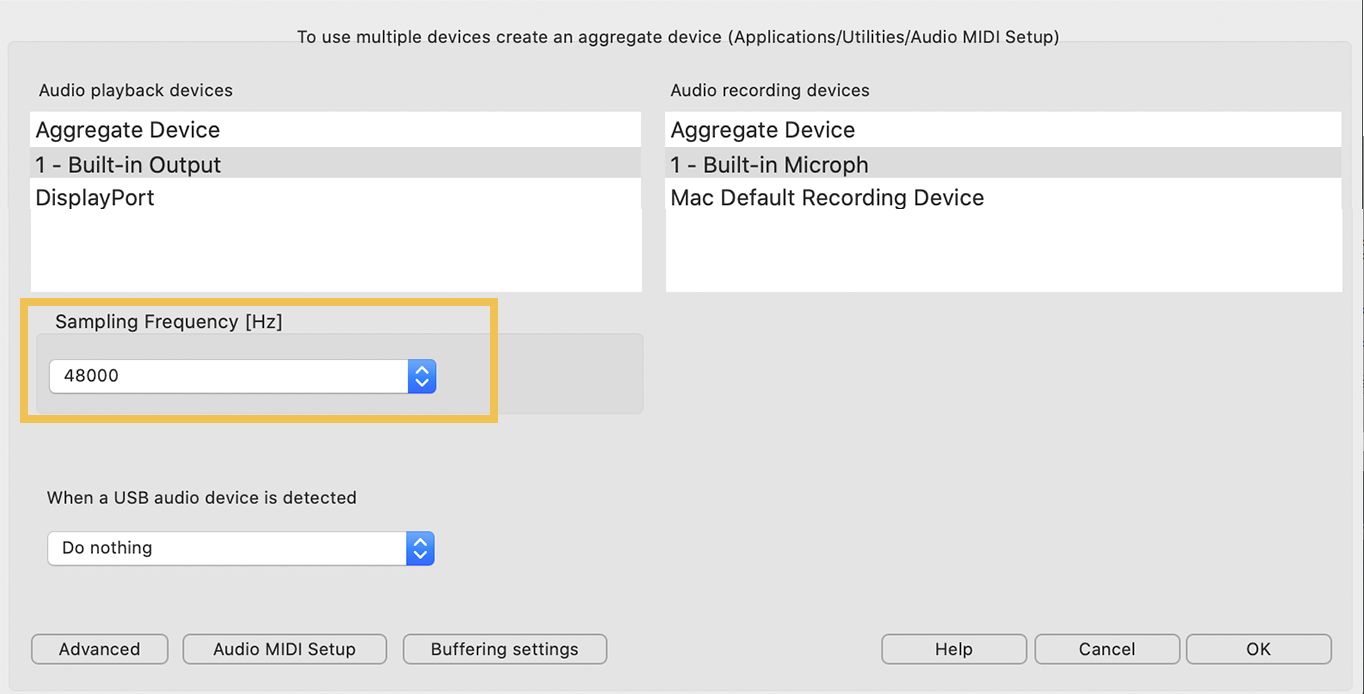Select Aggregate Device in playback devices

[336, 130]
